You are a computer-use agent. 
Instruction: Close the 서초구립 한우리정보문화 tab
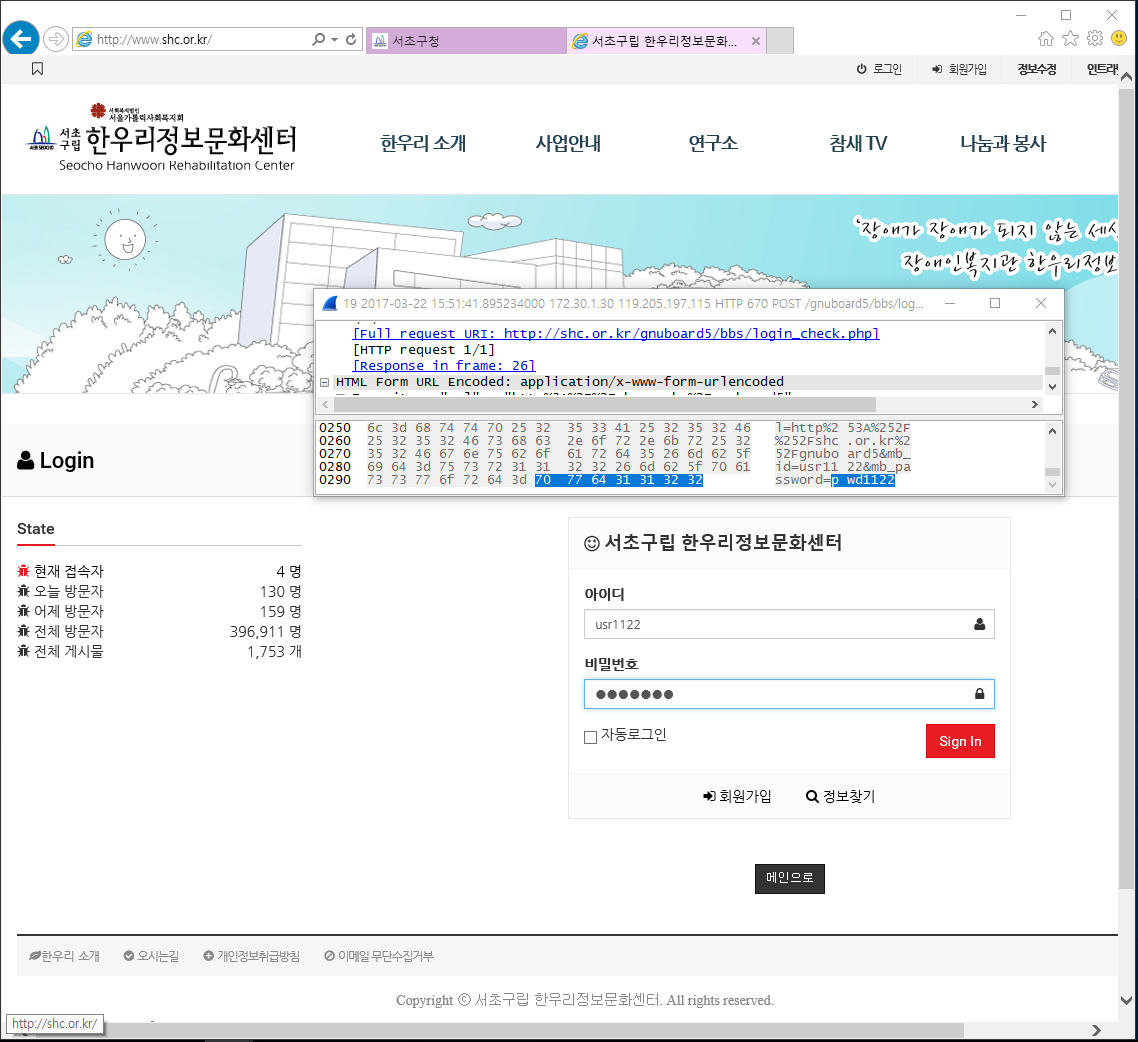(756, 41)
